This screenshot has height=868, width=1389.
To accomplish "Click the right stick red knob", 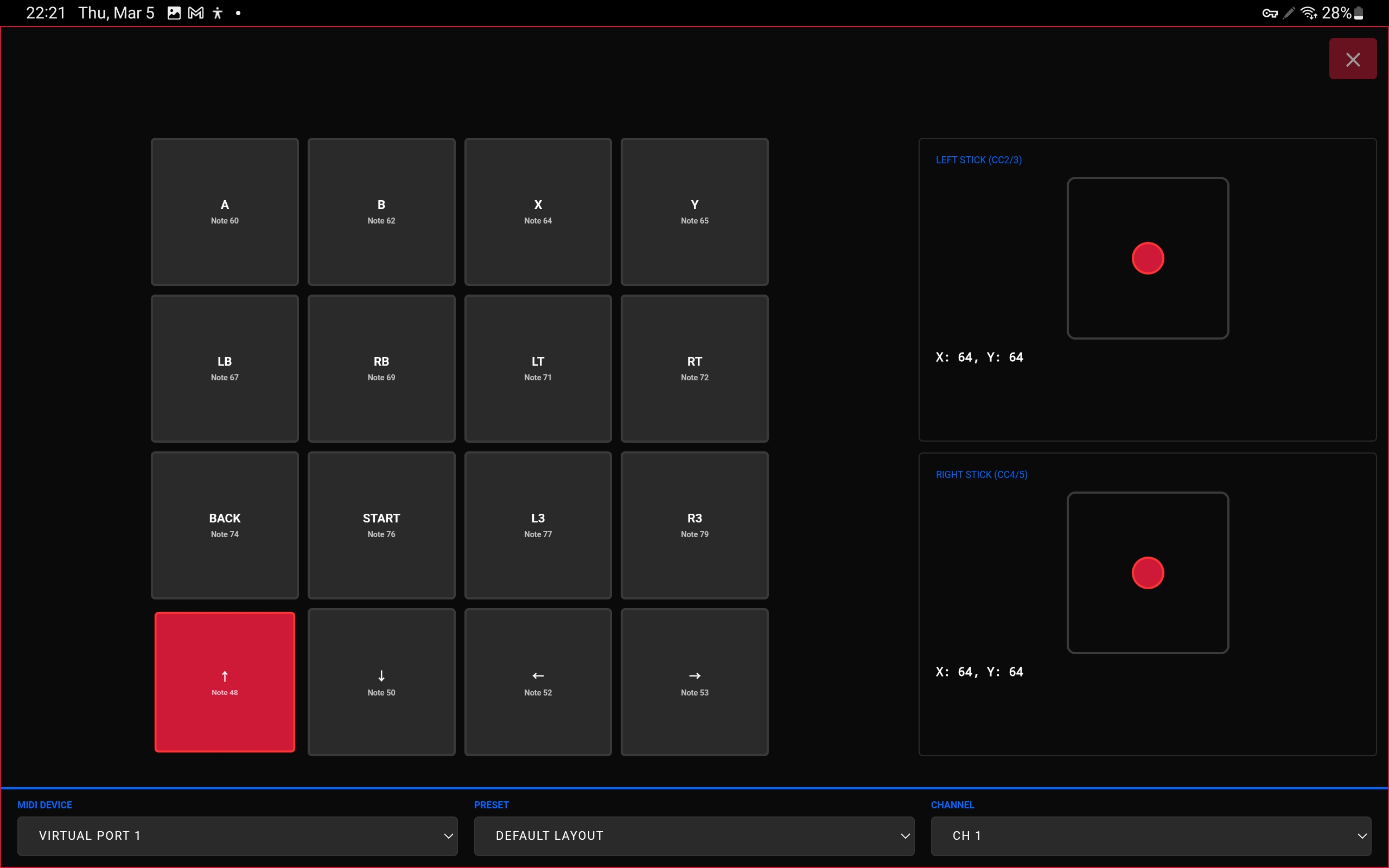I will (1148, 573).
